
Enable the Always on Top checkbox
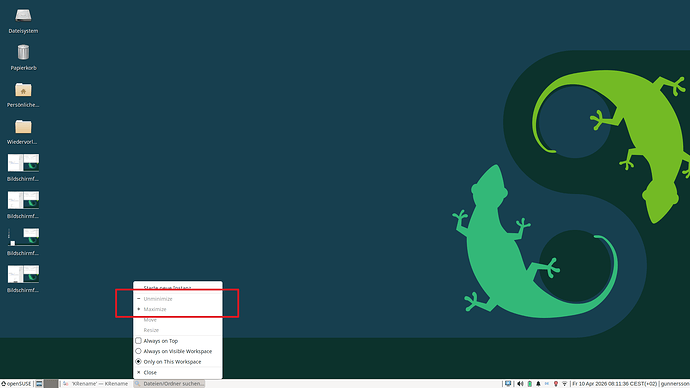[x=138, y=340]
